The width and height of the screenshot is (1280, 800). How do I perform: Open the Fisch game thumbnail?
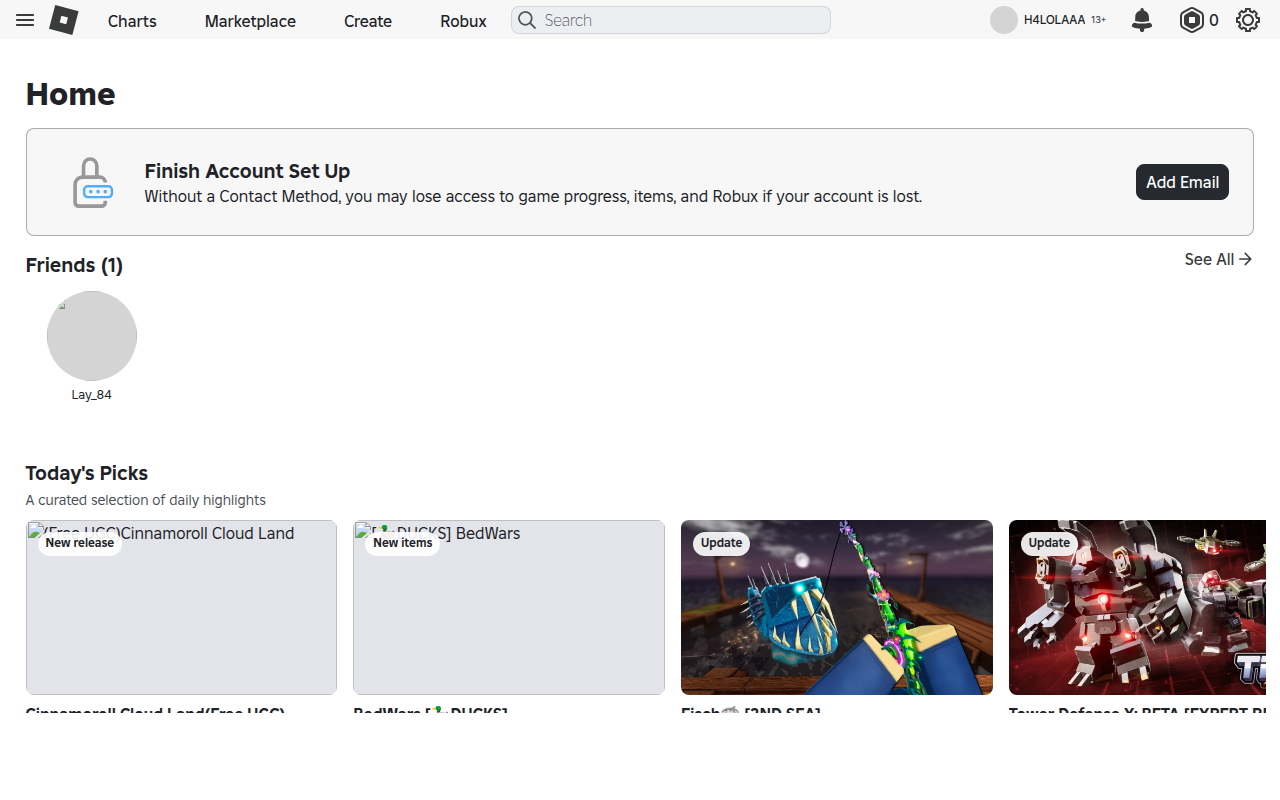click(x=837, y=607)
